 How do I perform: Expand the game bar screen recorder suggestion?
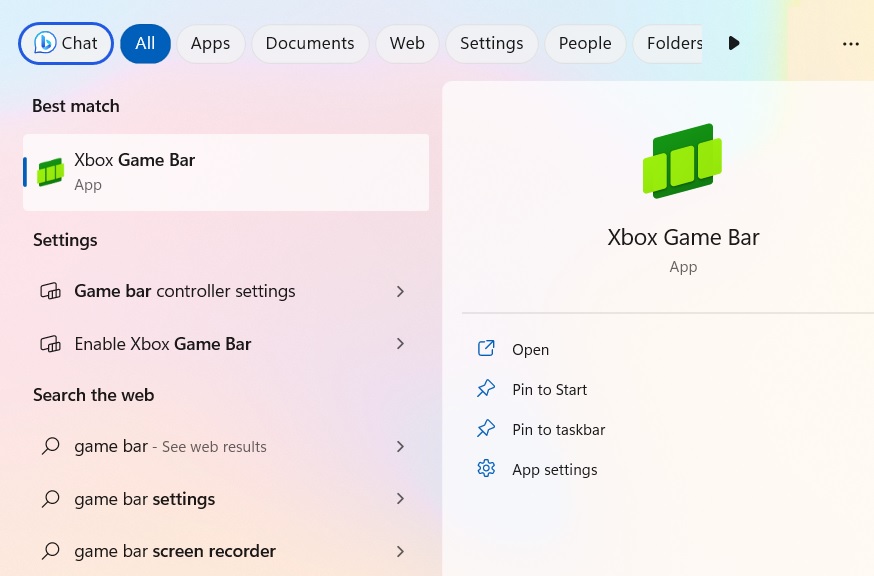pos(400,551)
